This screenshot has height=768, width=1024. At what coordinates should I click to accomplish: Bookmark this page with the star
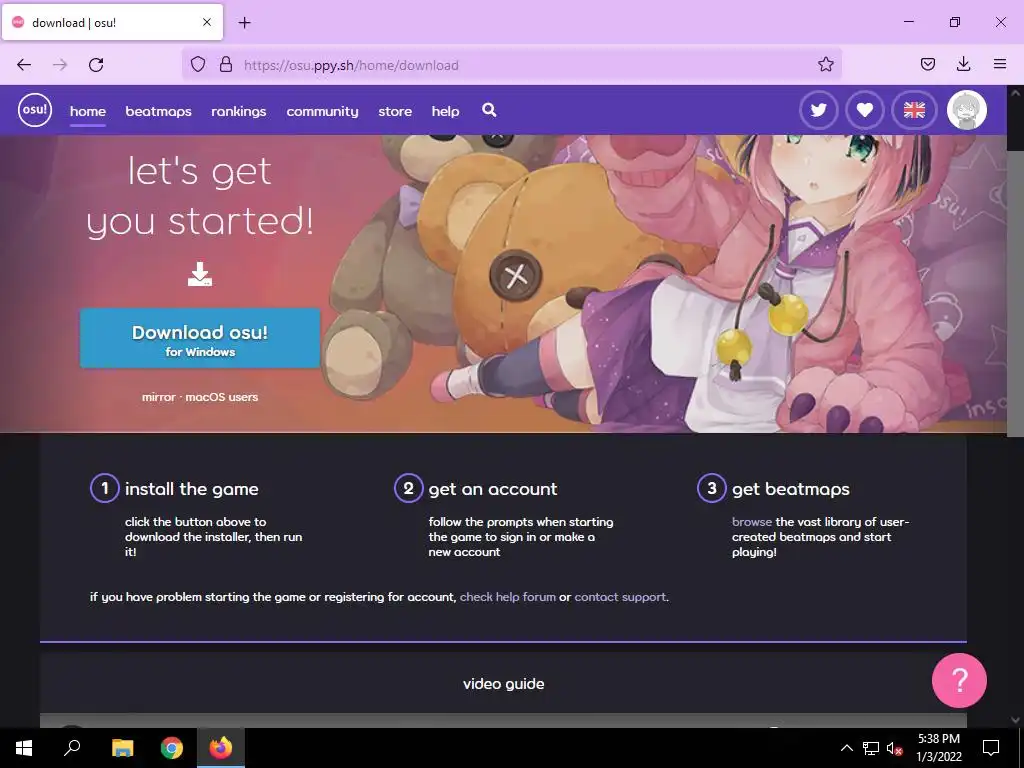825,64
